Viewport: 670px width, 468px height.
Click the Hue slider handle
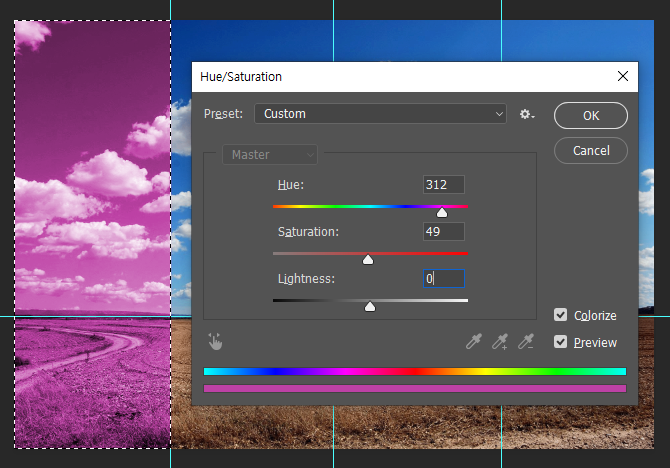click(442, 212)
